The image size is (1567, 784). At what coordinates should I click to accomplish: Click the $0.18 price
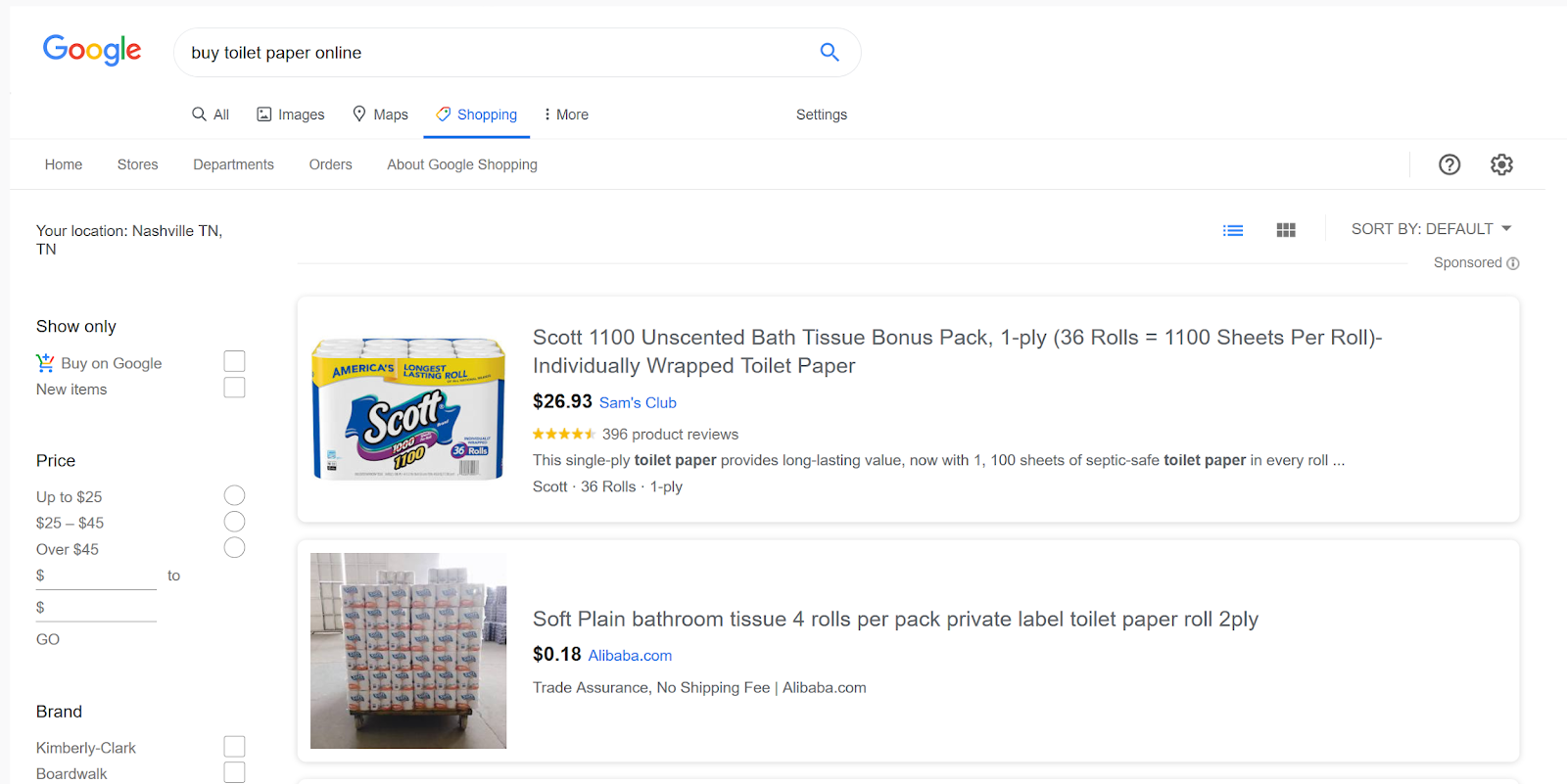coord(557,655)
